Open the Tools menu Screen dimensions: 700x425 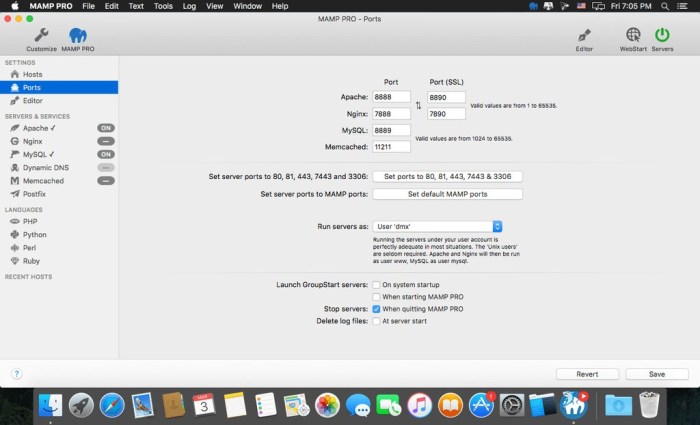[163, 6]
